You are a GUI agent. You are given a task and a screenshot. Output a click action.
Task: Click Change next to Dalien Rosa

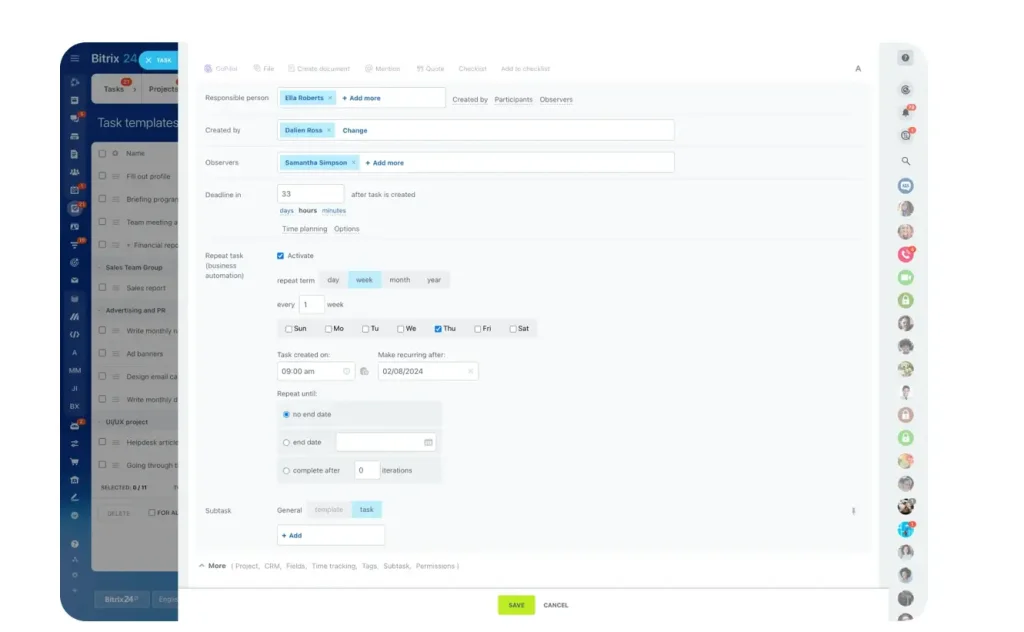click(356, 130)
